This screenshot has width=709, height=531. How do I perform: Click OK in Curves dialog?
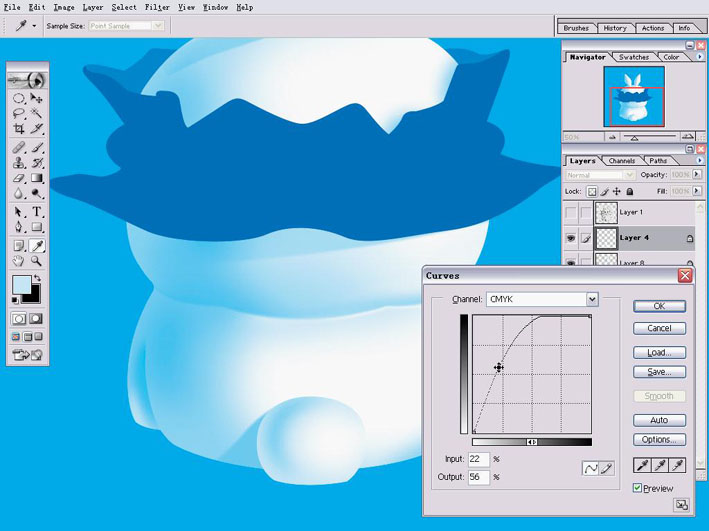click(659, 306)
